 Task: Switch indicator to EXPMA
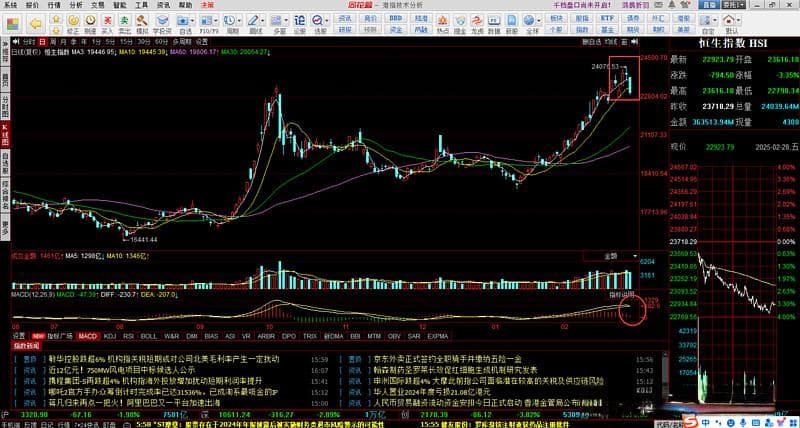pyautogui.click(x=438, y=336)
